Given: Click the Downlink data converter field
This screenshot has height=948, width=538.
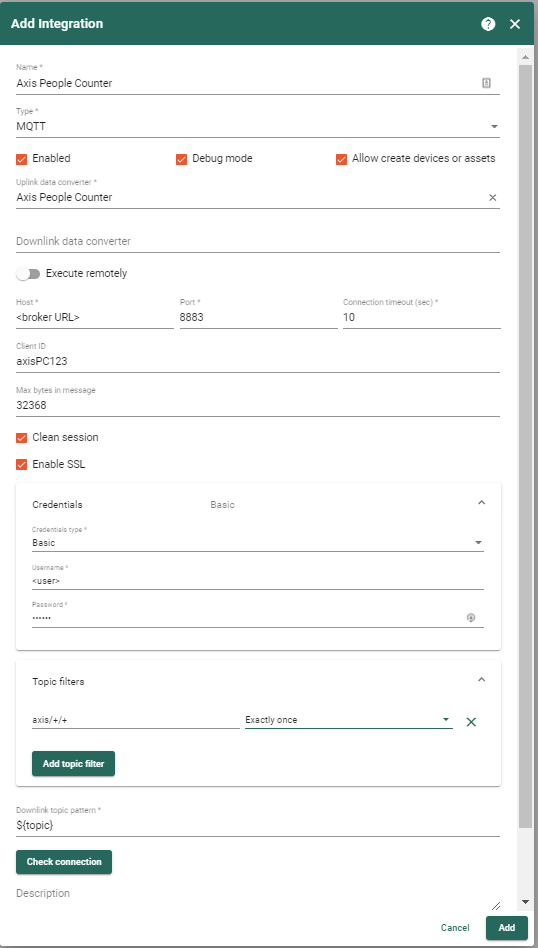Looking at the screenshot, I should [258, 241].
